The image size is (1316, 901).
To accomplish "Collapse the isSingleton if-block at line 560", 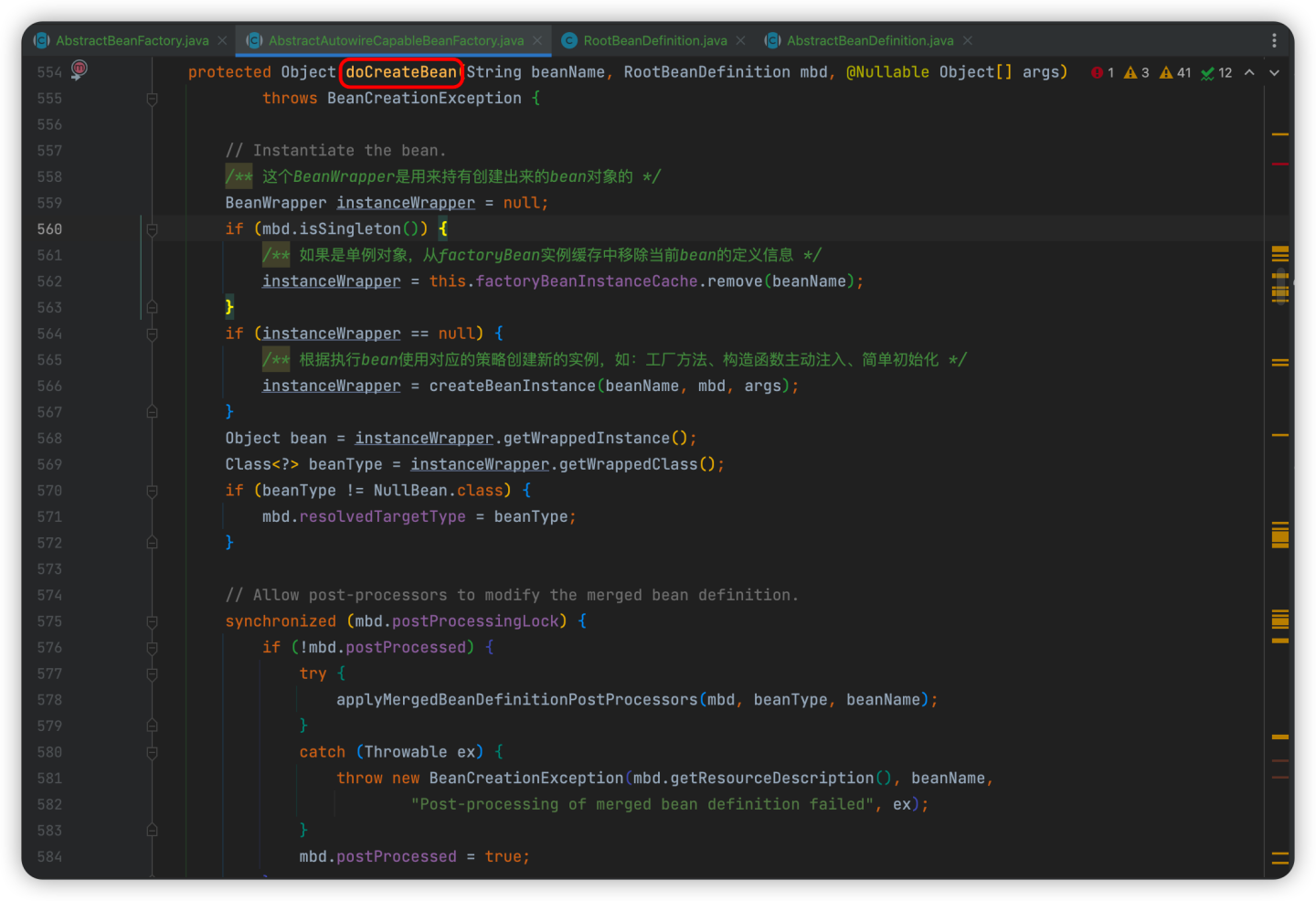I will (x=153, y=229).
